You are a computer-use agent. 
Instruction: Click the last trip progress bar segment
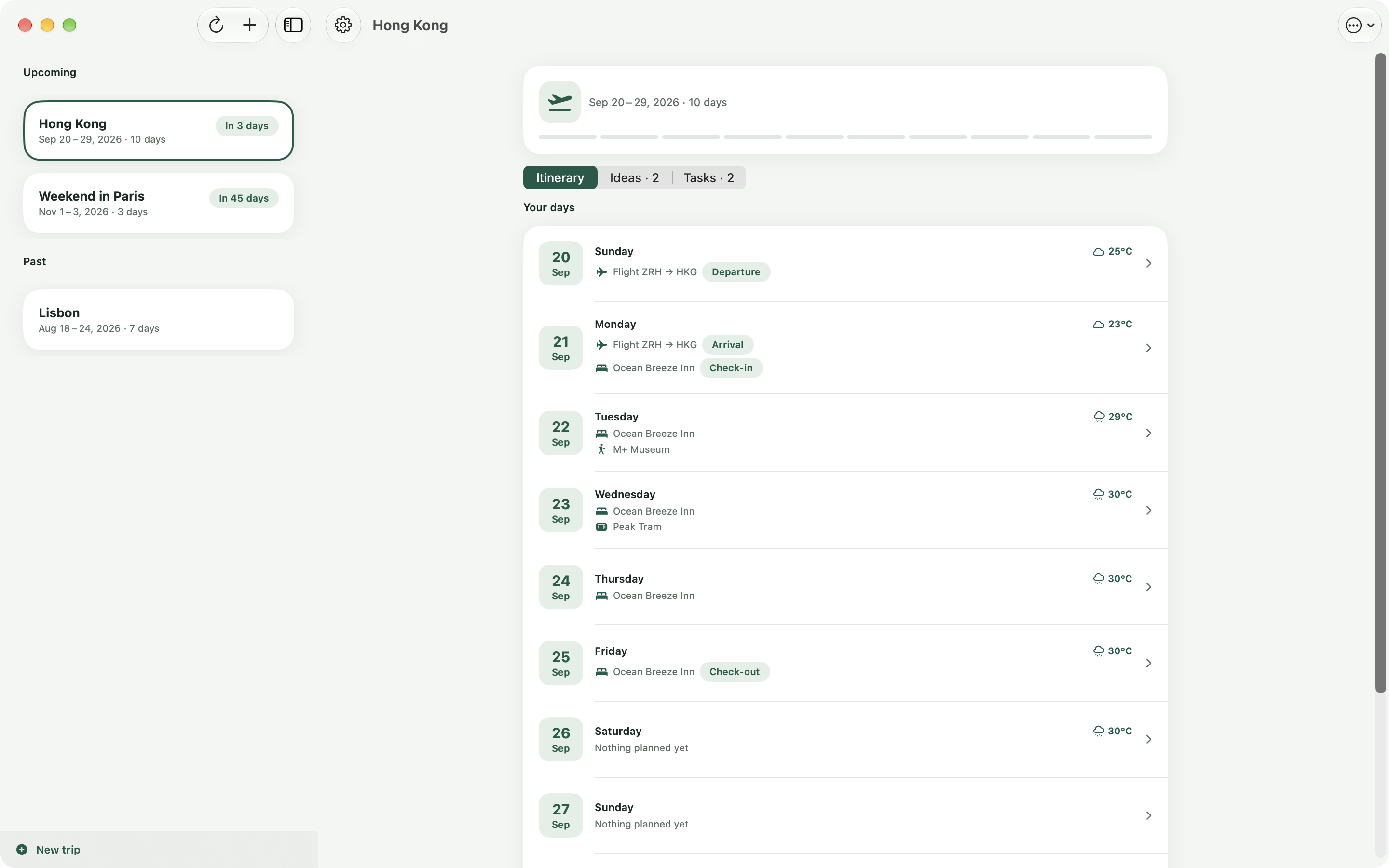point(1123,137)
